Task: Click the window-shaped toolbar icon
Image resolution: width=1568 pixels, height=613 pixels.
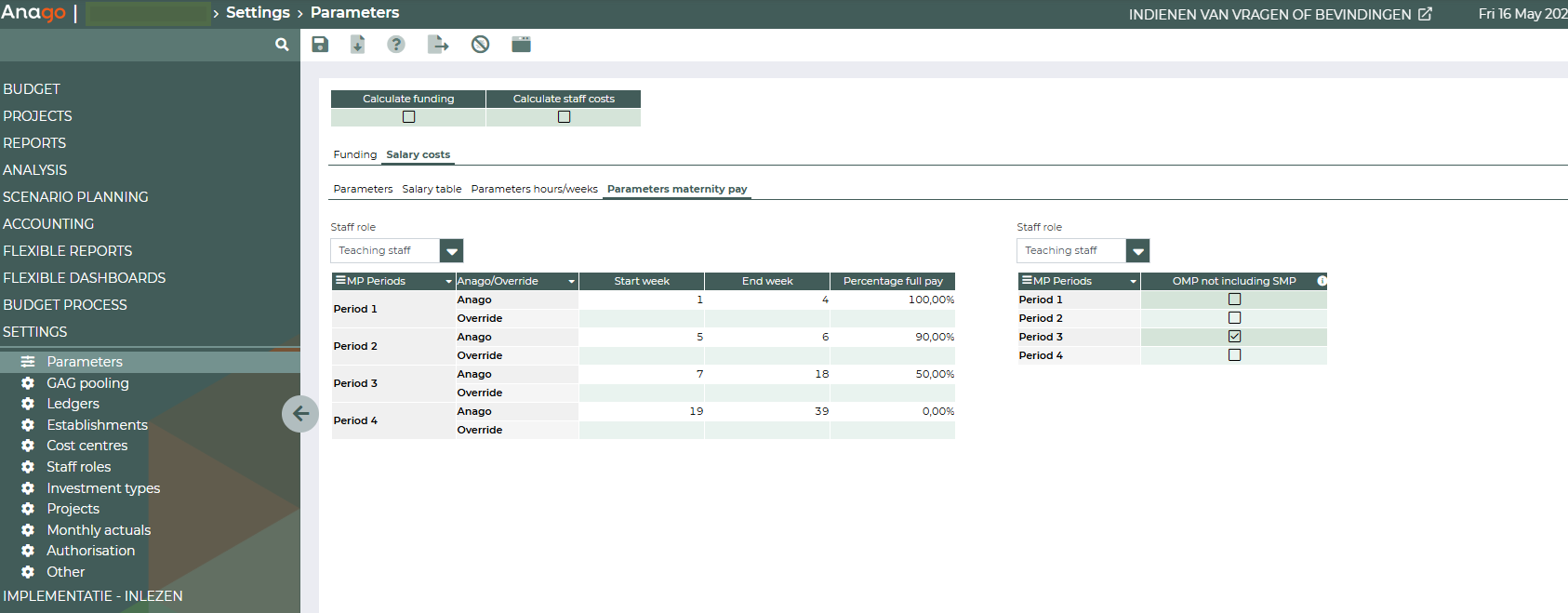Action: (521, 45)
